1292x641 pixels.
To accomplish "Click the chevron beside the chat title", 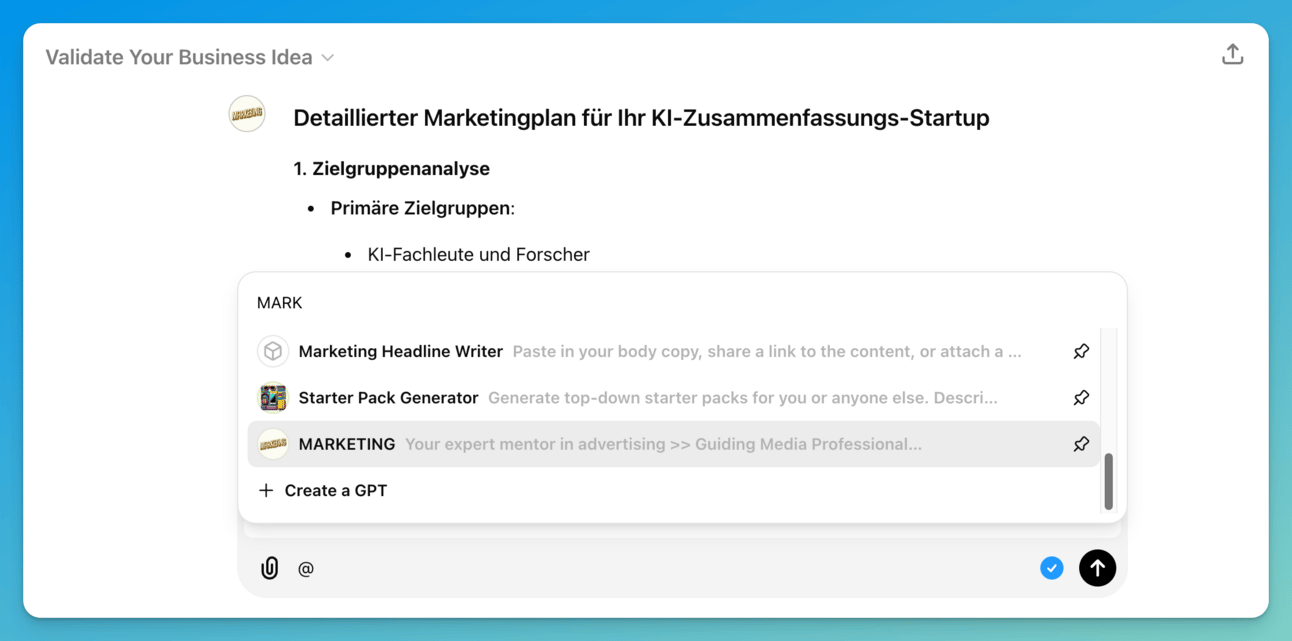I will [x=328, y=58].
